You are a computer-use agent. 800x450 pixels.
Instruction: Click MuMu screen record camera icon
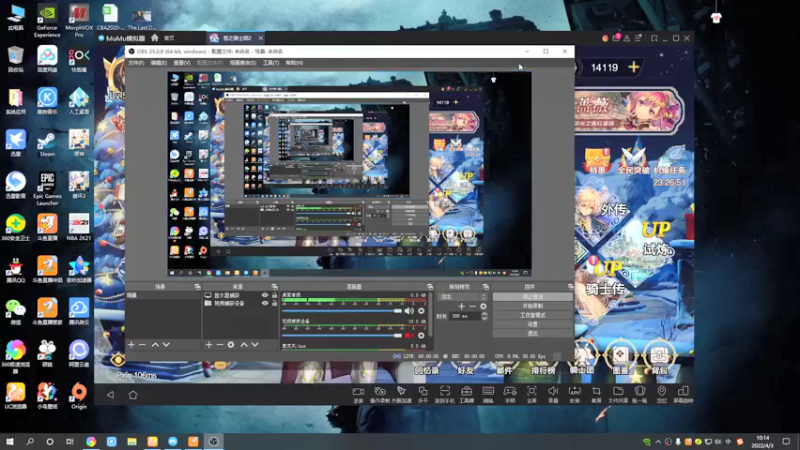tap(358, 394)
